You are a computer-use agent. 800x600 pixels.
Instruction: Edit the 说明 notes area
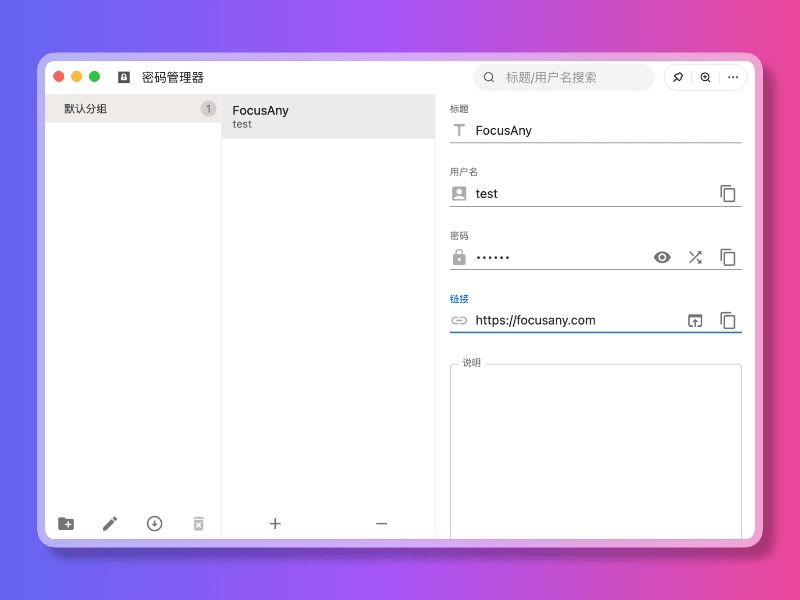coord(595,450)
